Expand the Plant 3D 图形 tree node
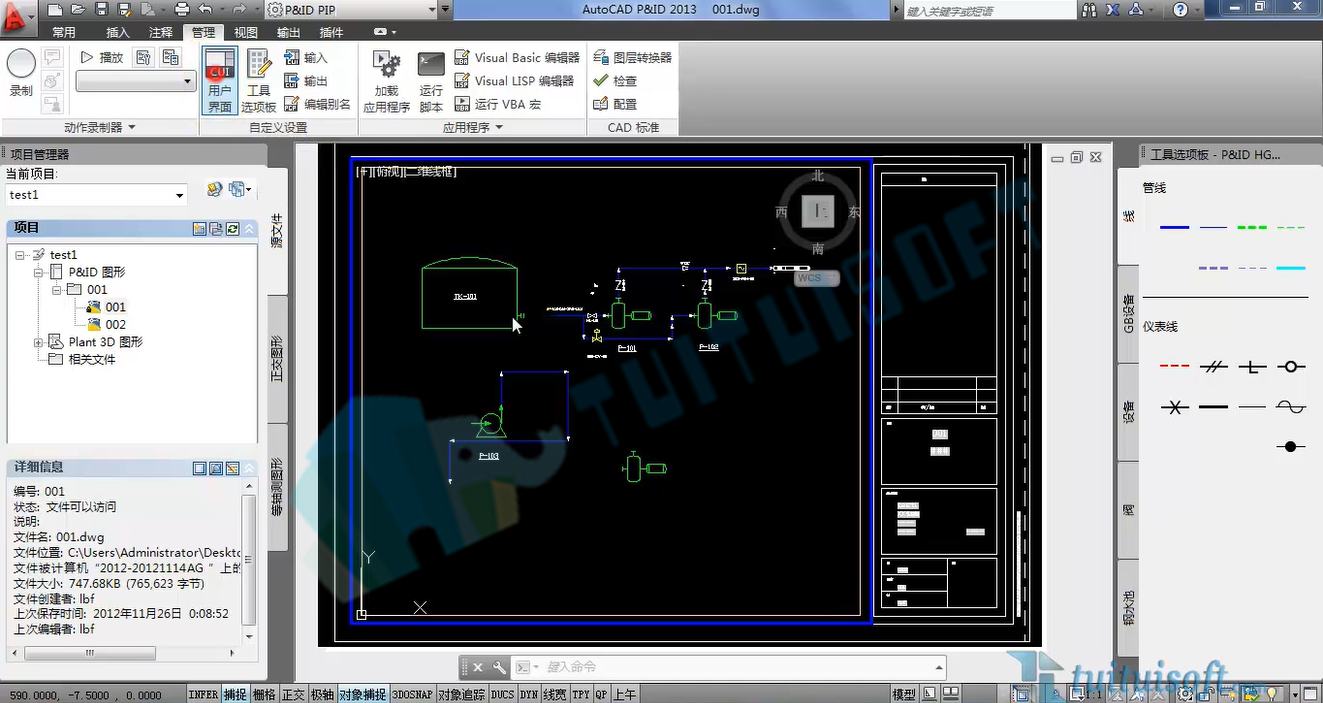This screenshot has width=1323, height=703. [x=39, y=342]
